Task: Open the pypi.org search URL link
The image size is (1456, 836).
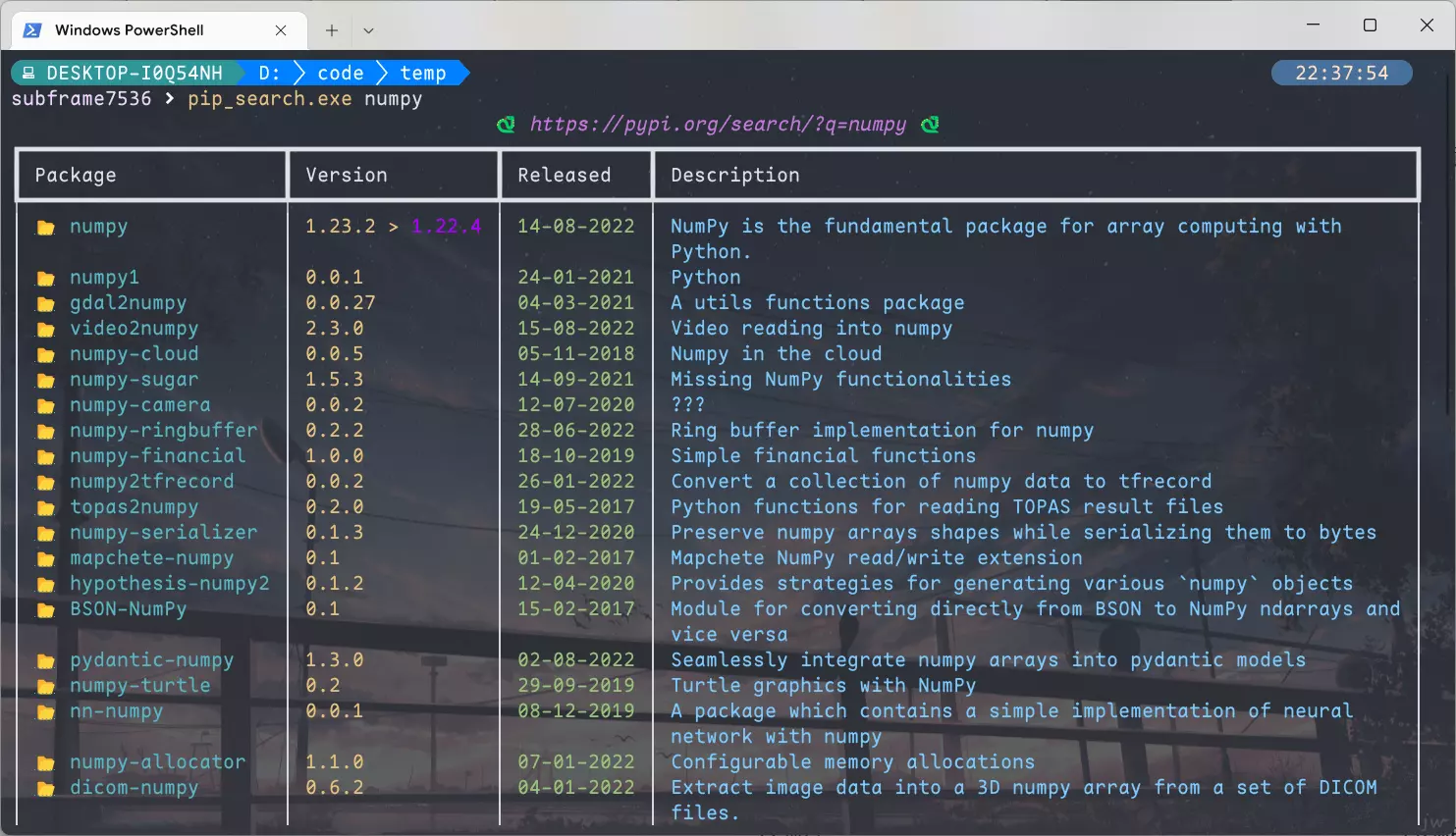Action: 718,125
